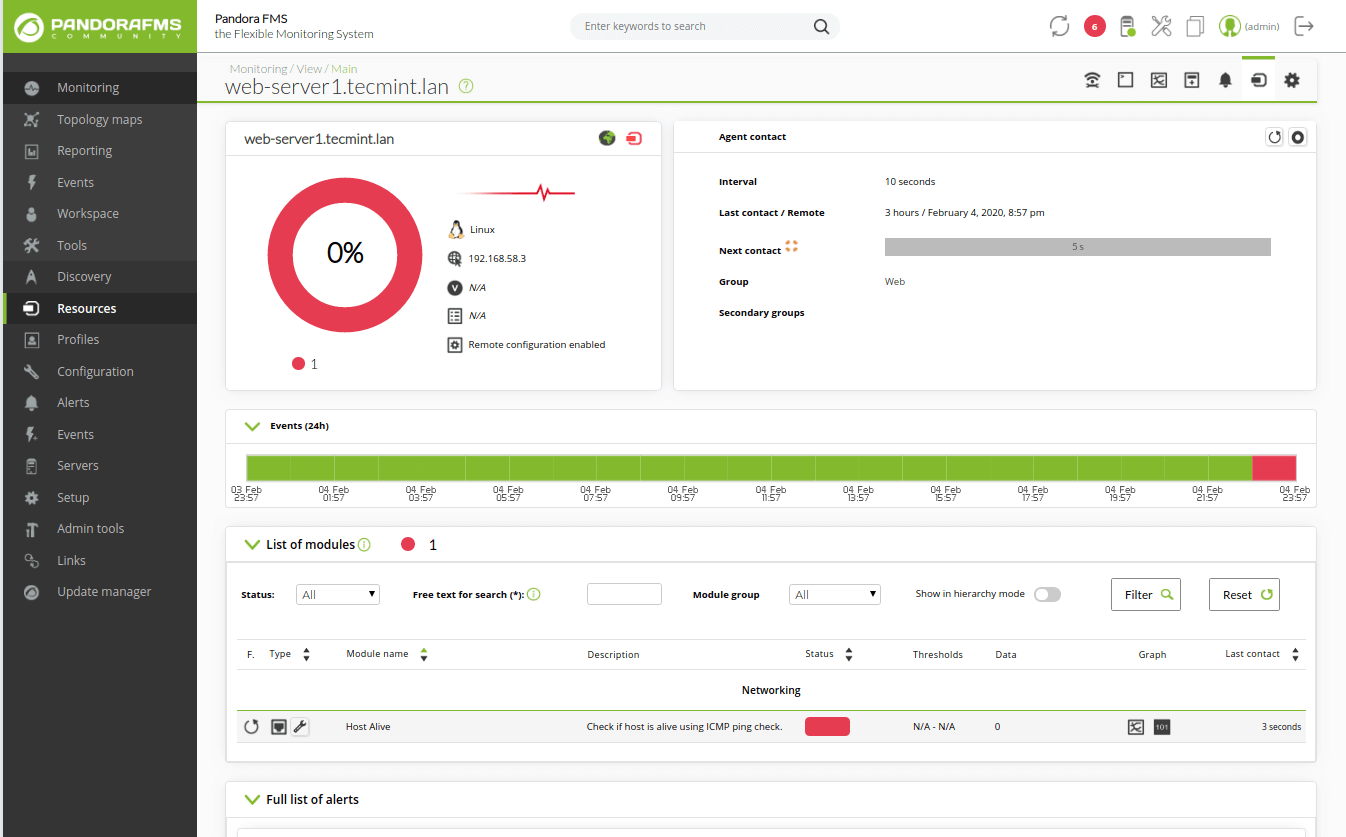This screenshot has height=837, width=1346.
Task: Open Update manager in sidebar
Action: pyautogui.click(x=100, y=592)
